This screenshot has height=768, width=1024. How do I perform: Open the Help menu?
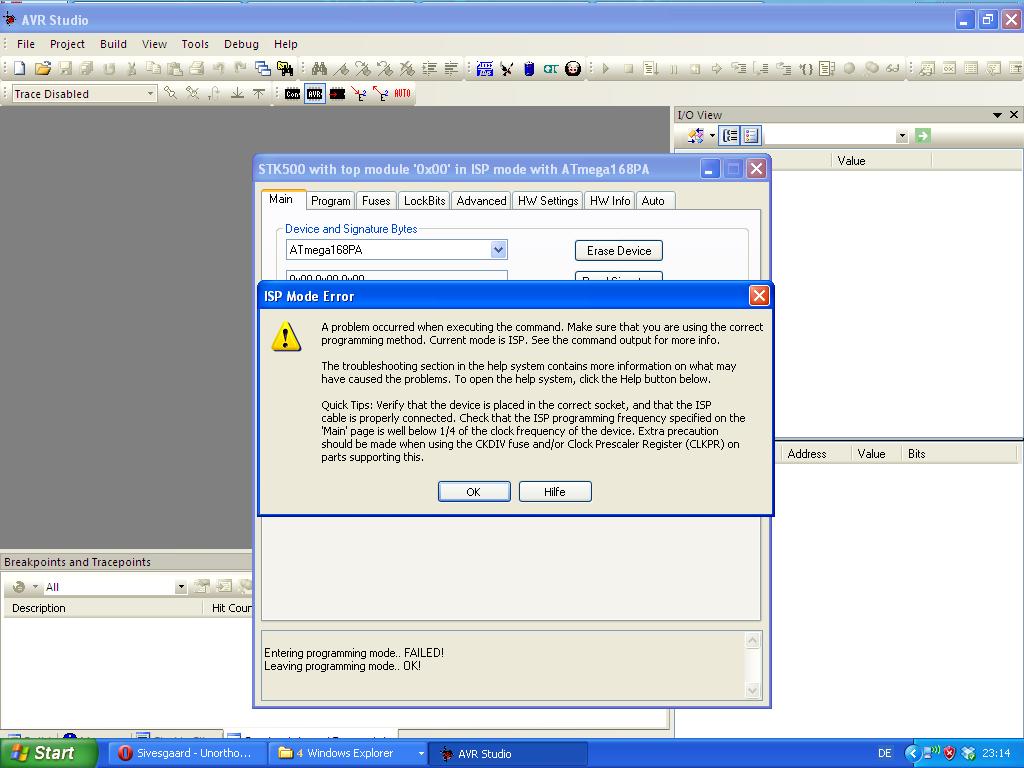coord(285,44)
